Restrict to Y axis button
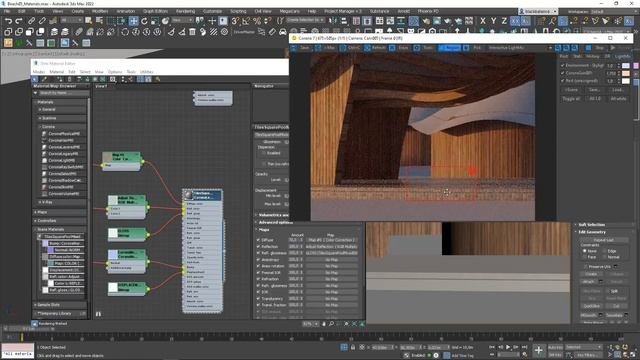Viewport: 640px width, 360px height. (493, 20)
